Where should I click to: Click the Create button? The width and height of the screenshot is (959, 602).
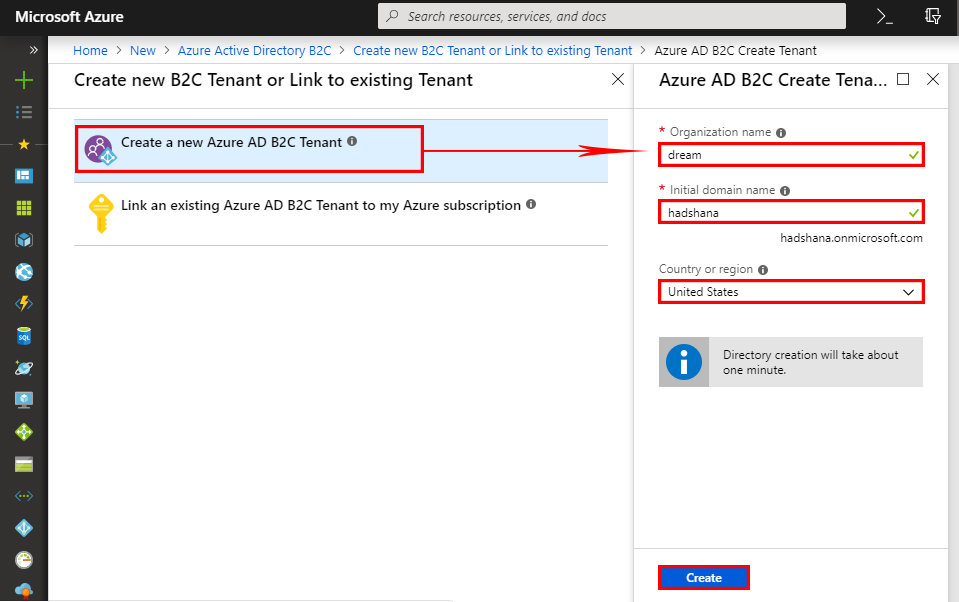(x=703, y=578)
